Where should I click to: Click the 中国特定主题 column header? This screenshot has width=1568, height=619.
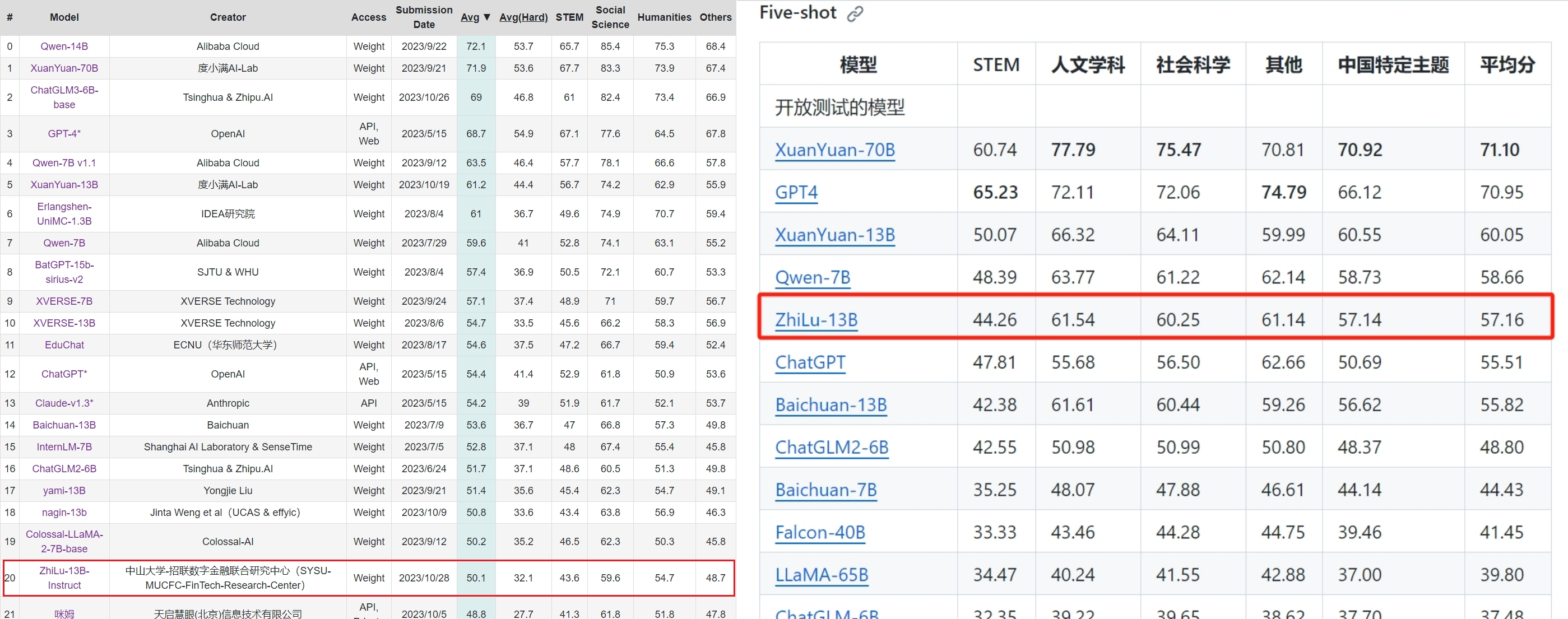point(1393,64)
